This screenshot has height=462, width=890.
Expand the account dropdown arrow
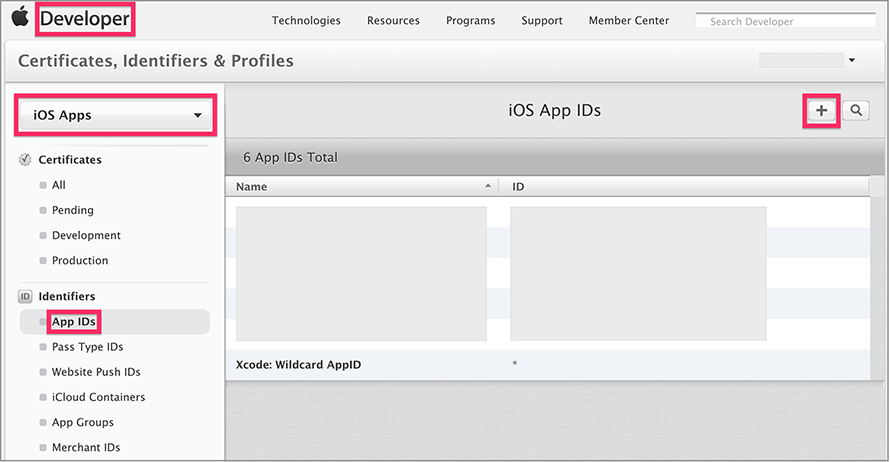(851, 61)
